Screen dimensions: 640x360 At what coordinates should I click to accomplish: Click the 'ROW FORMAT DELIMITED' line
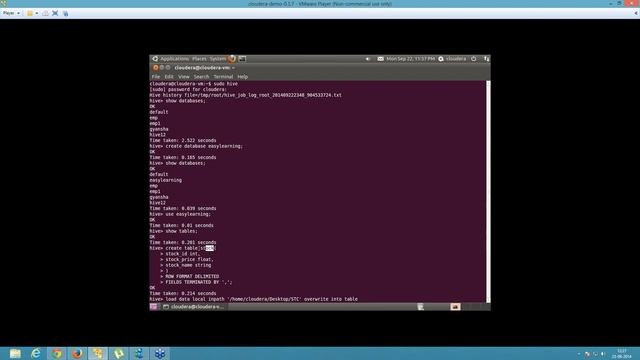point(192,276)
